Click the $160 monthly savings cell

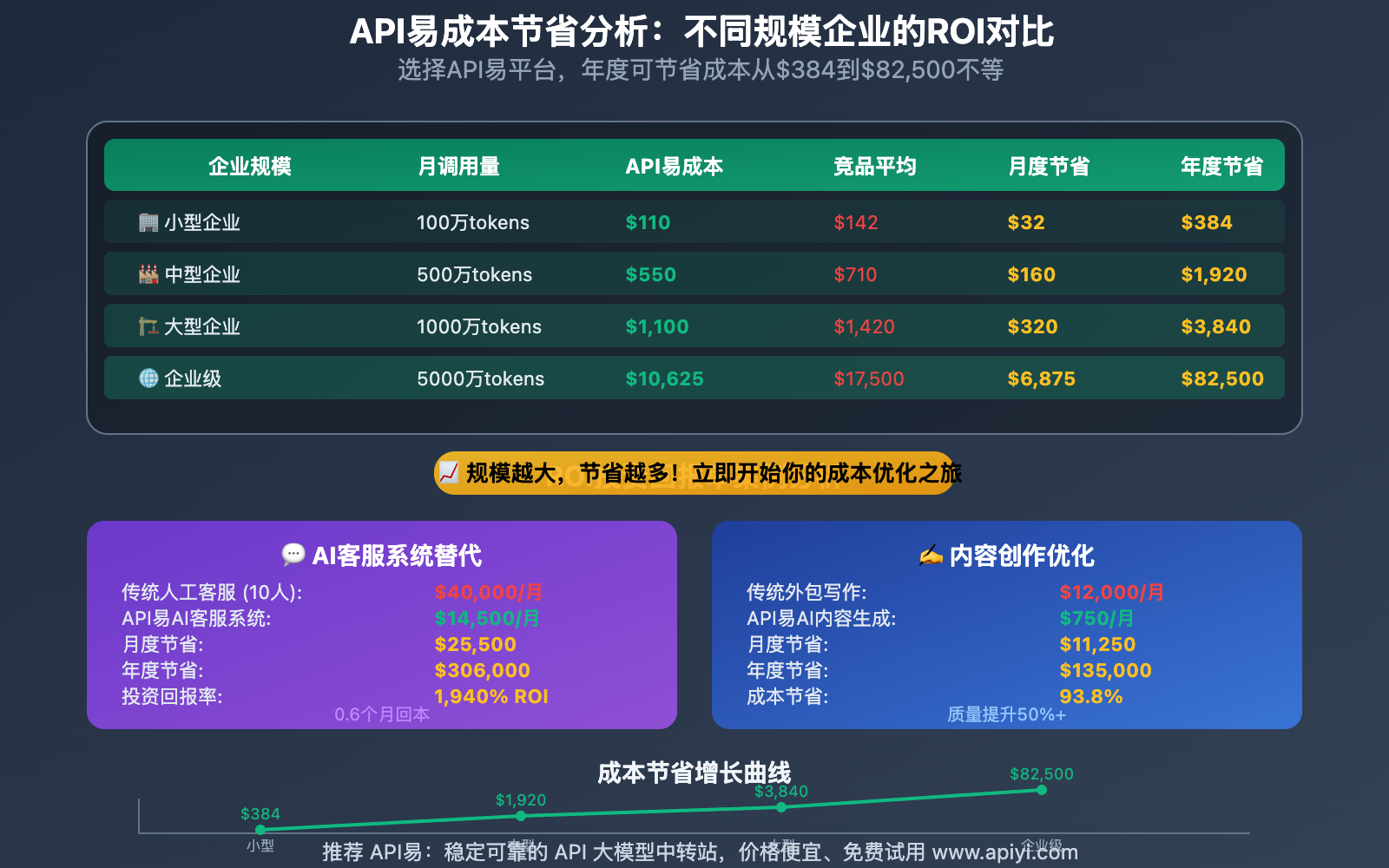pos(1031,274)
